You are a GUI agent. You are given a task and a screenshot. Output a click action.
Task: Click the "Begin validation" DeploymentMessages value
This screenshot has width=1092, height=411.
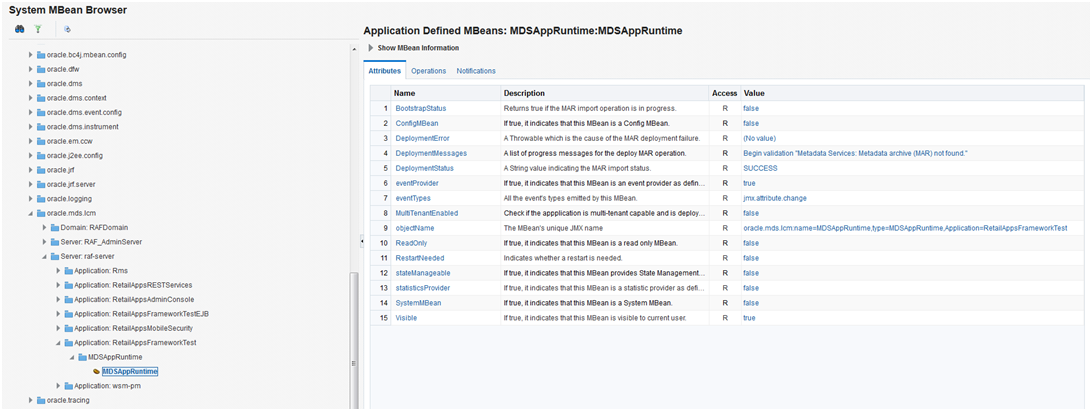tap(856, 153)
